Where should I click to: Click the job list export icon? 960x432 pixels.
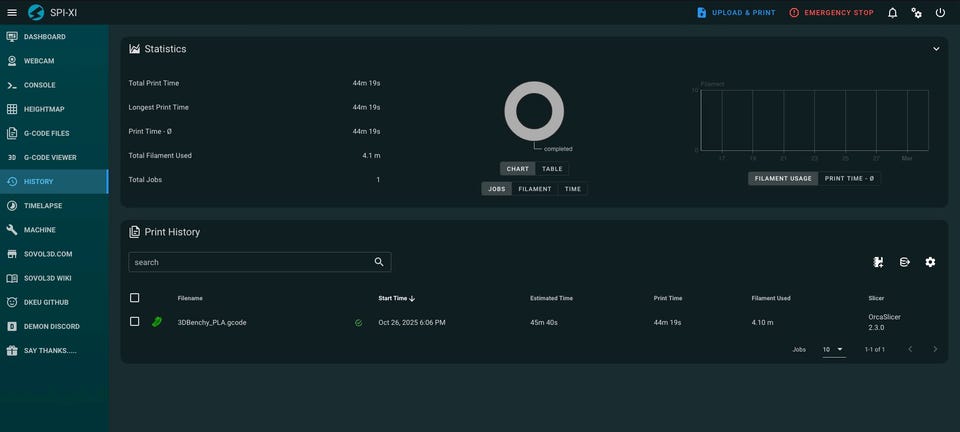(904, 262)
